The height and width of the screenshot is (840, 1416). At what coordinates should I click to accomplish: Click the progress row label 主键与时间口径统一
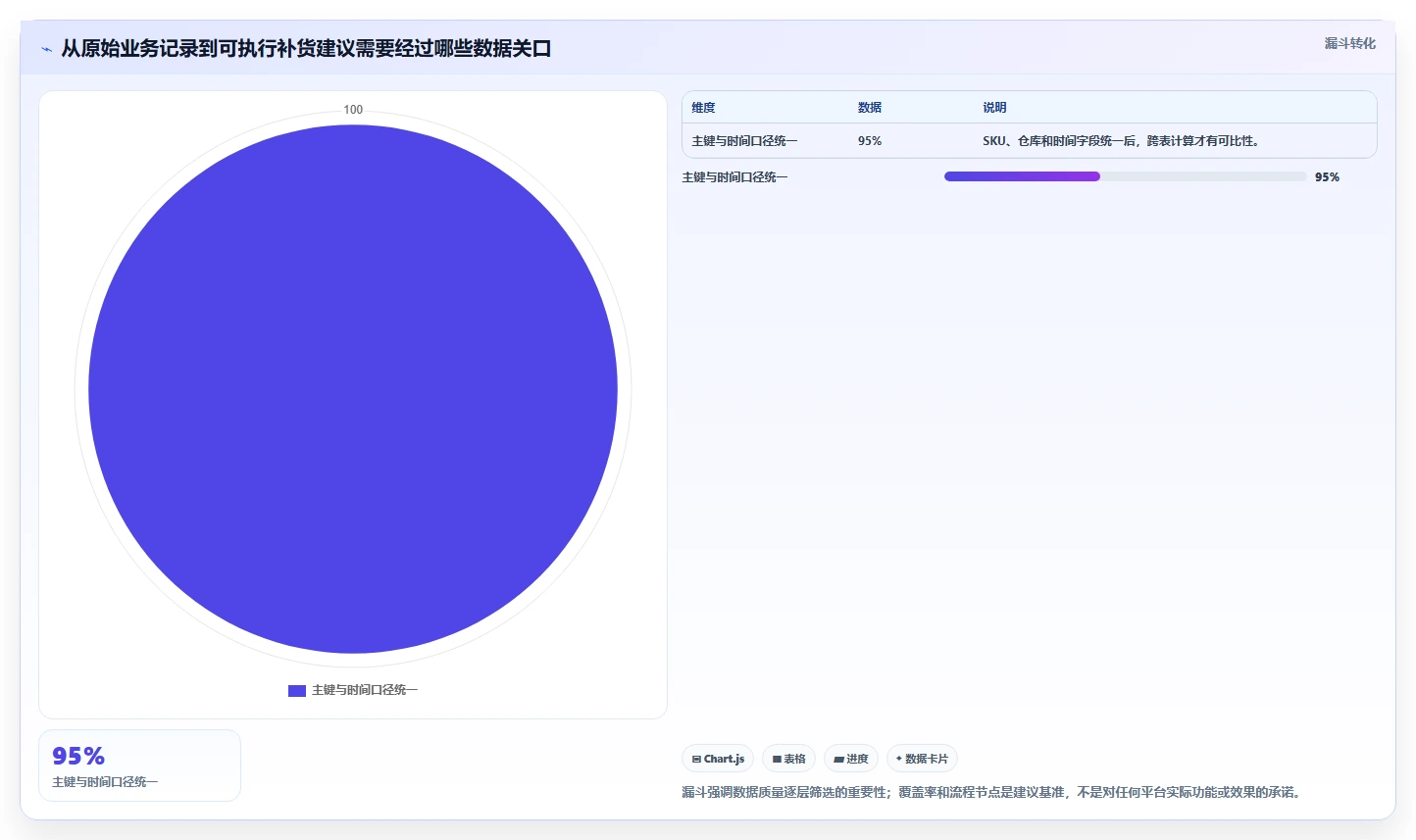pos(734,177)
